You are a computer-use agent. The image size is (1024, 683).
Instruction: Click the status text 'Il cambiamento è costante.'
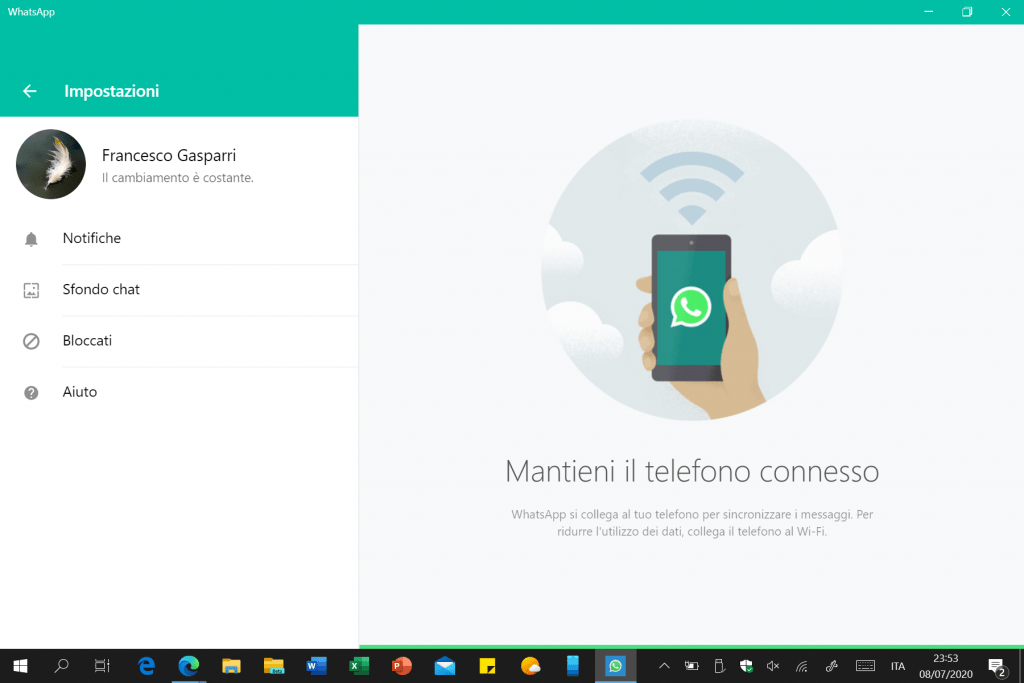178,178
